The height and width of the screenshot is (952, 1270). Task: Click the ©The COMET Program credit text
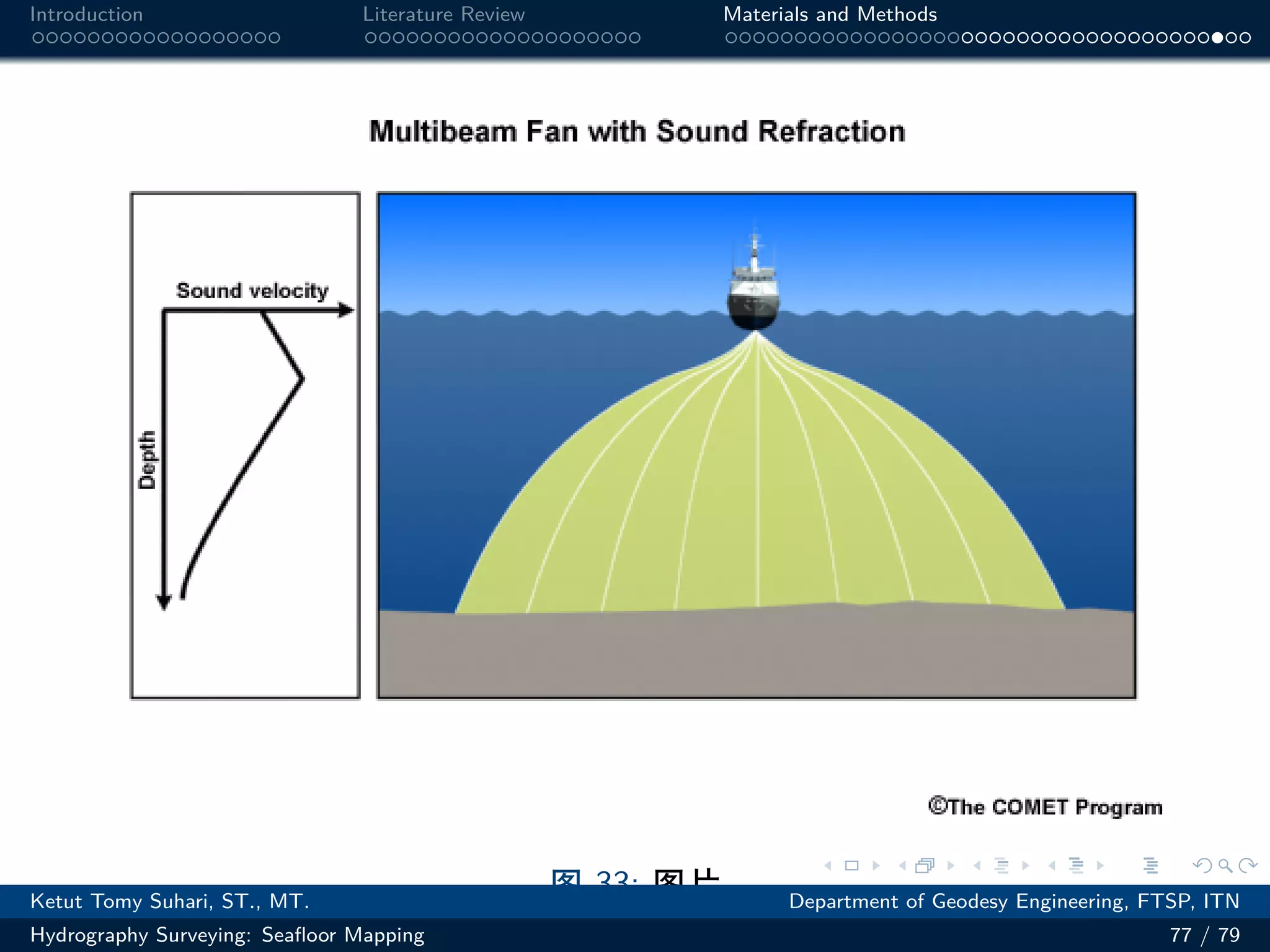point(1045,807)
